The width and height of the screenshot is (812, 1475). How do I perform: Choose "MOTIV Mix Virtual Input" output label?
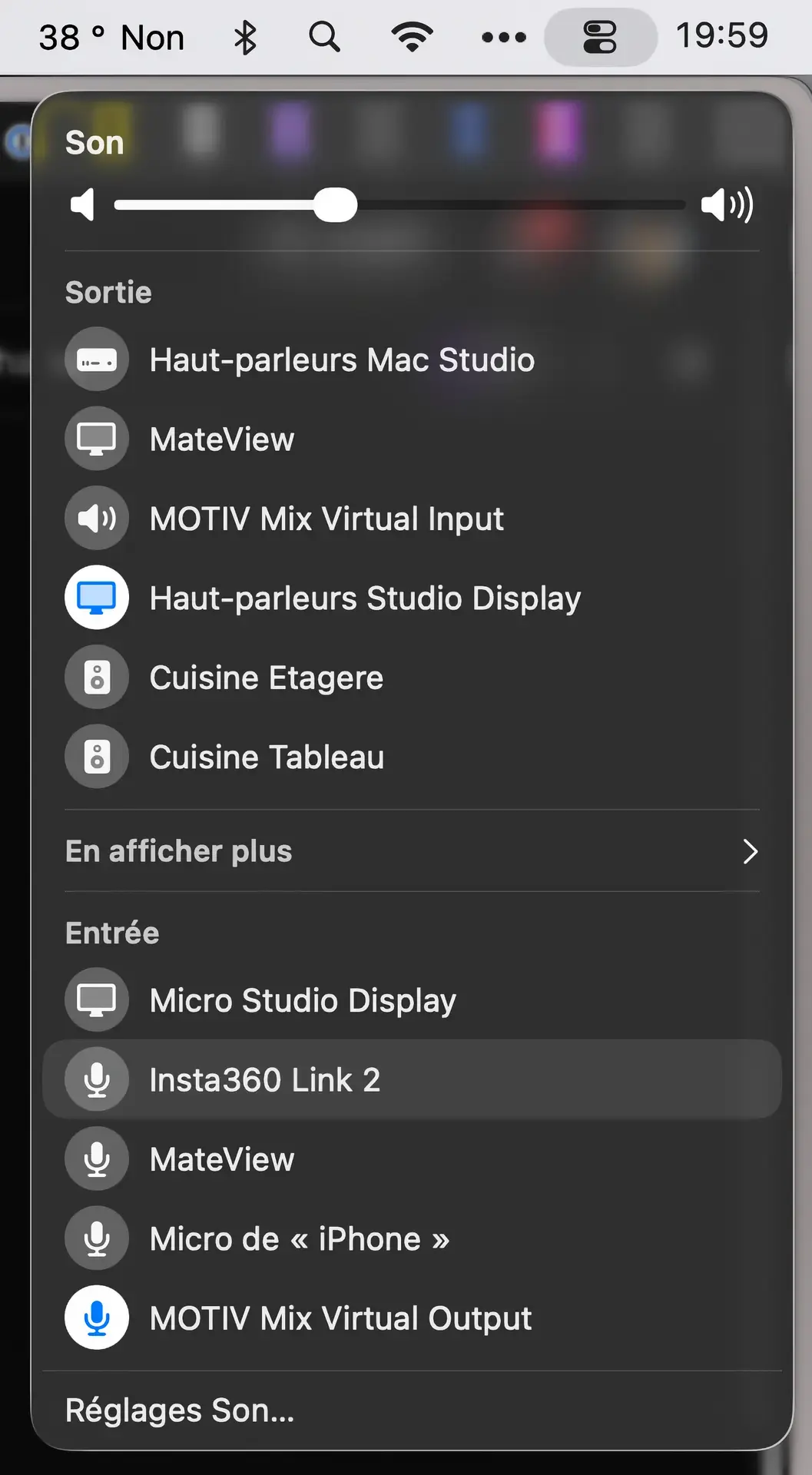pos(326,519)
